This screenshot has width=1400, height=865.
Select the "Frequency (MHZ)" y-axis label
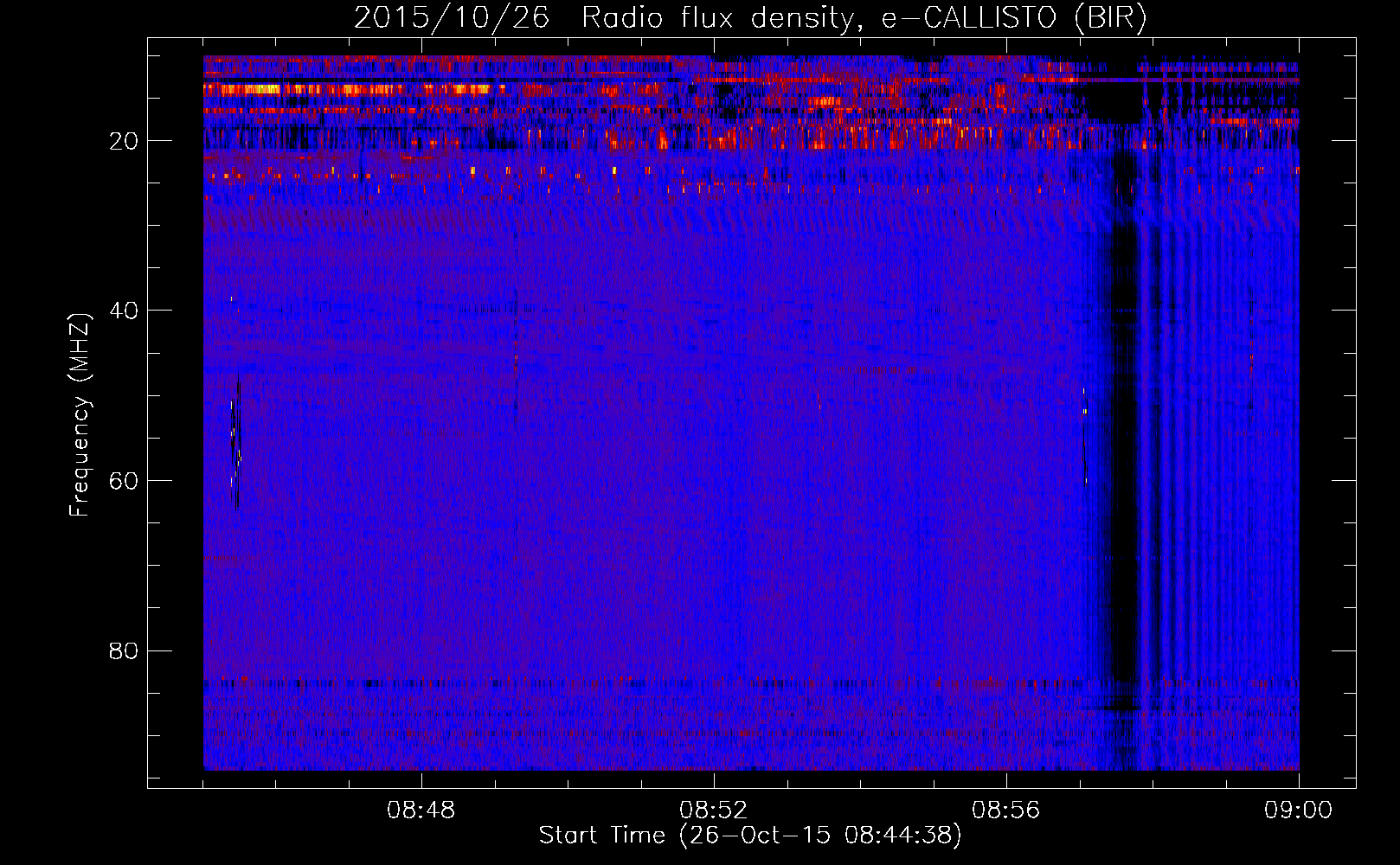coord(80,415)
